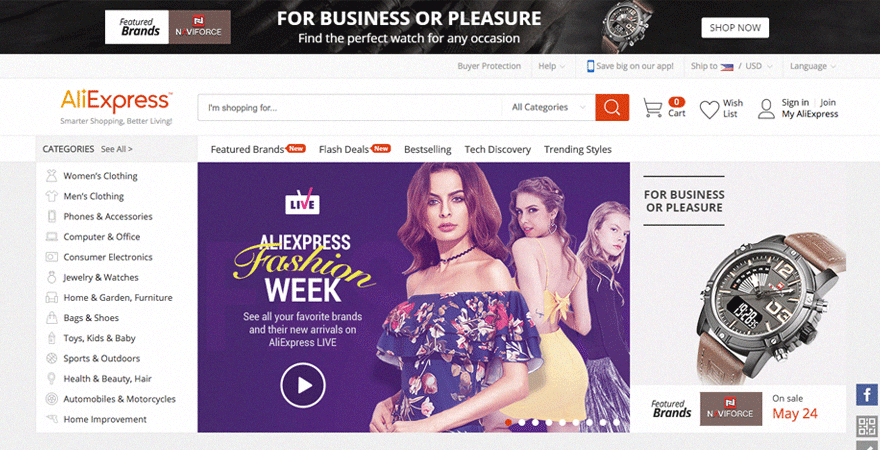Click the mobile app phone icon
Viewport: 880px width, 450px height.
click(x=590, y=66)
